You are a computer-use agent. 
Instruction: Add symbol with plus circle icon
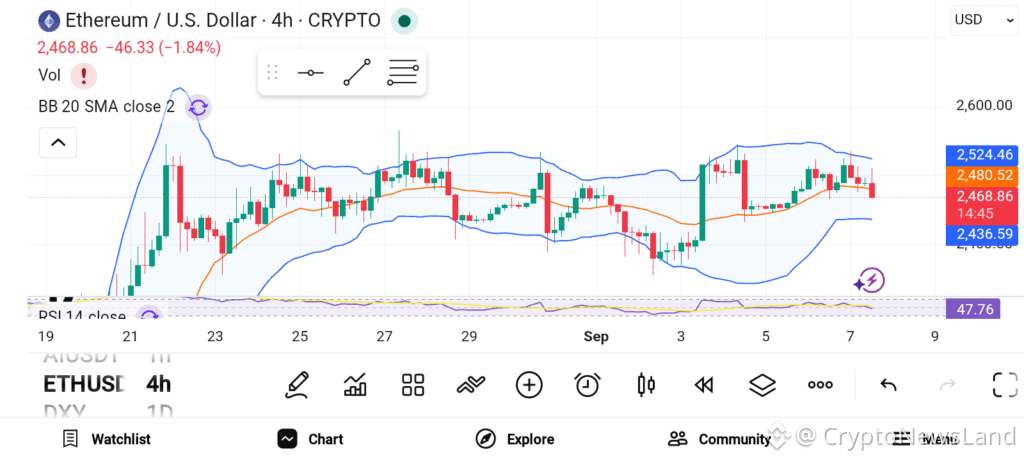click(529, 385)
